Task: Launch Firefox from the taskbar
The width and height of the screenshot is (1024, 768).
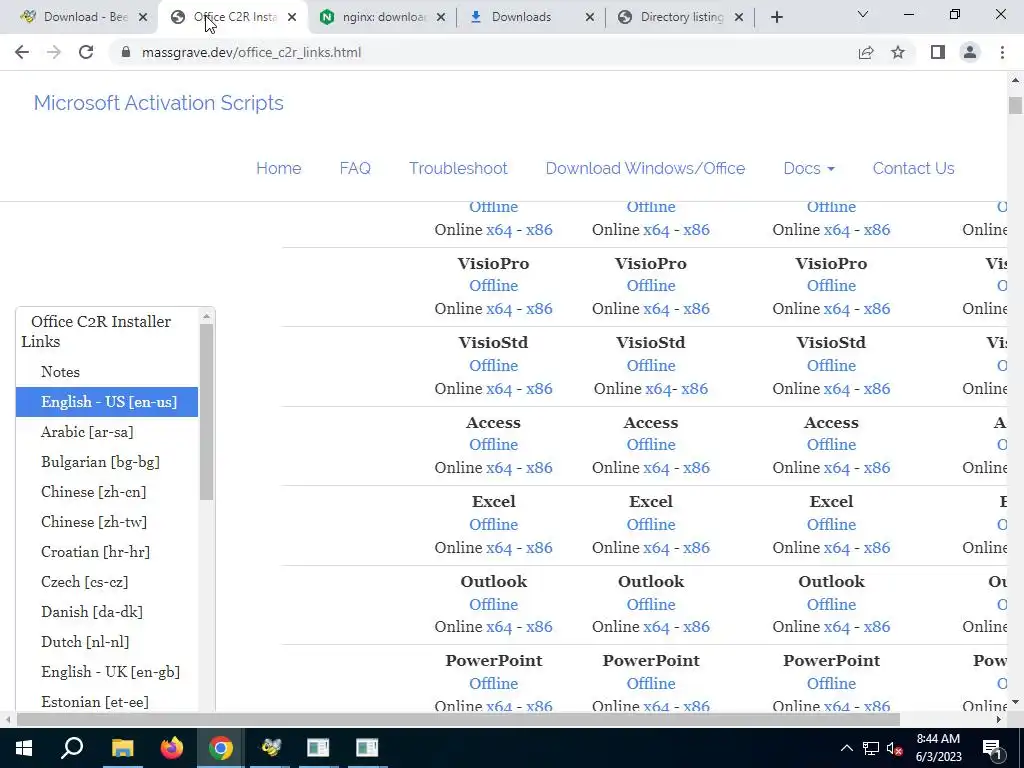Action: point(172,748)
